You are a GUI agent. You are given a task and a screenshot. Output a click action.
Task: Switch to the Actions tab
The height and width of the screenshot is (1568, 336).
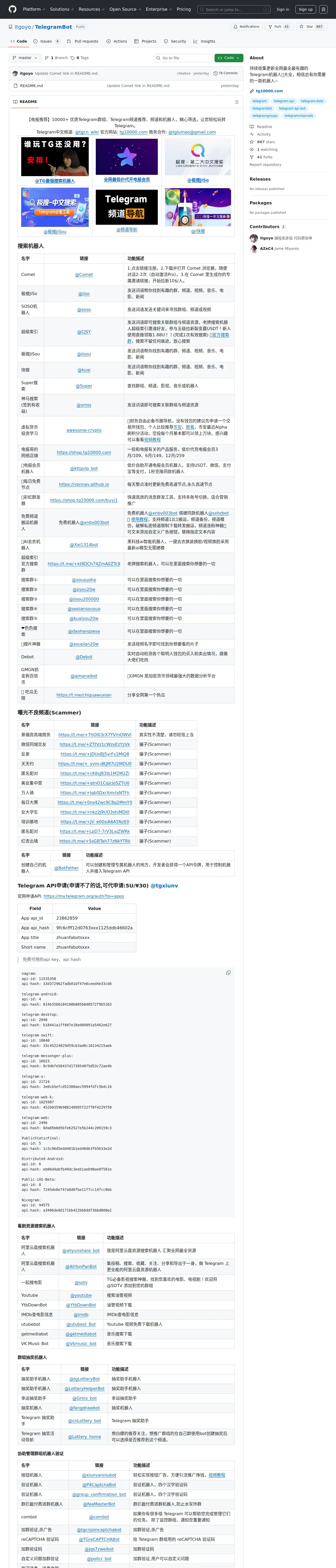click(116, 41)
